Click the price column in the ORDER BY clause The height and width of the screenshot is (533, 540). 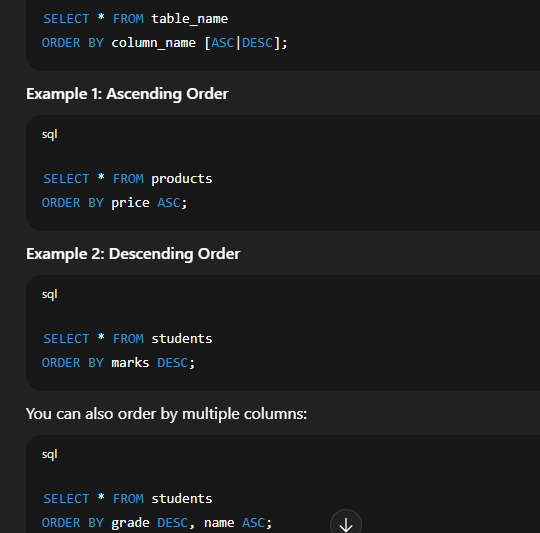pos(131,203)
